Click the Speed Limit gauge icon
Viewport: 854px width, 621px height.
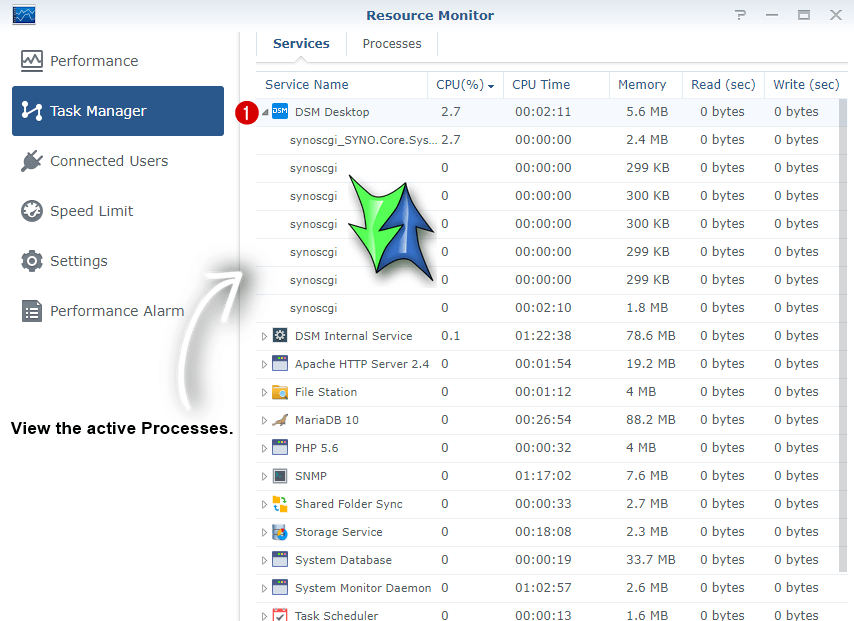tap(32, 211)
